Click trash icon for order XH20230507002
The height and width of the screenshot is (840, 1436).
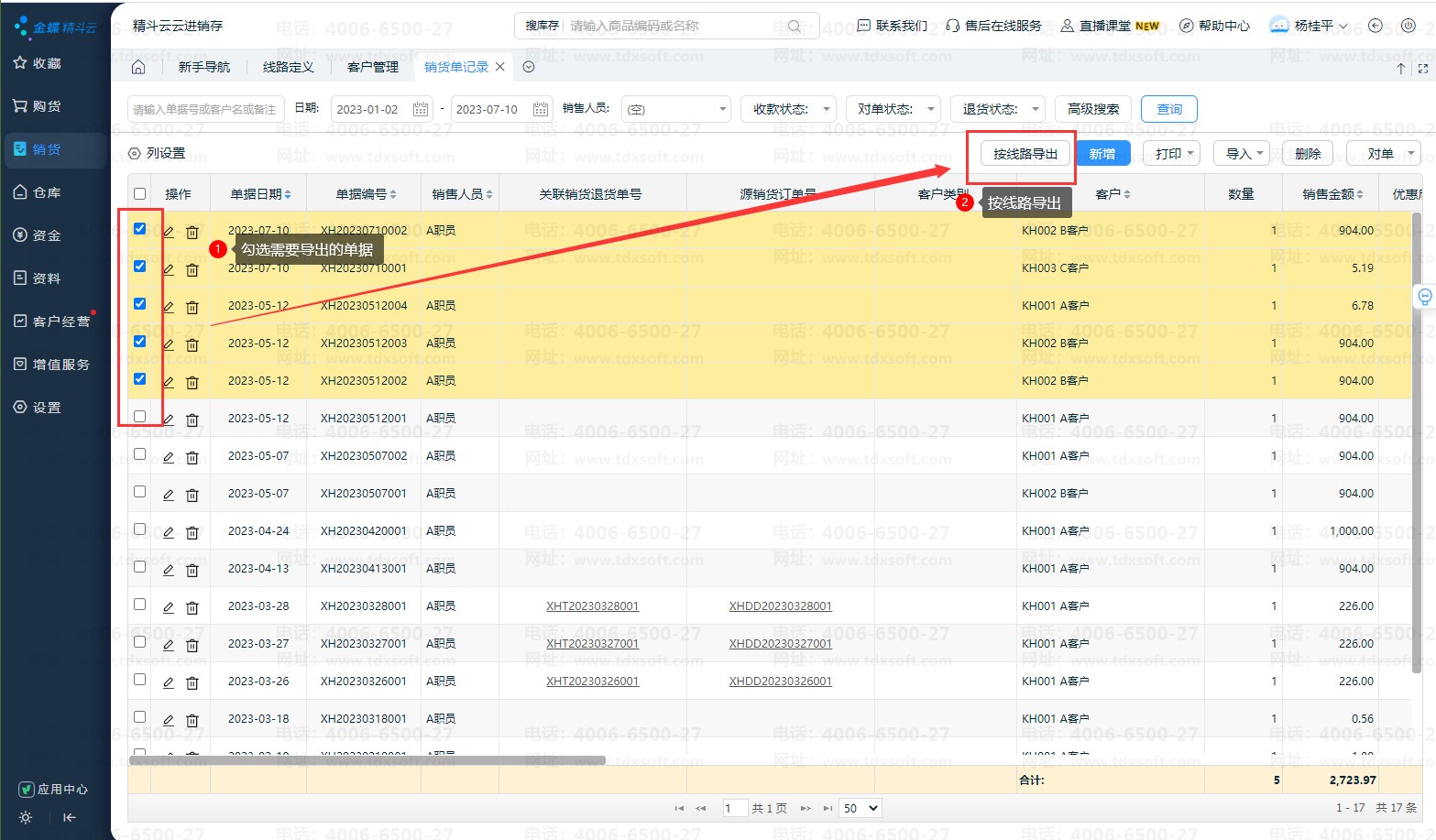coord(192,457)
